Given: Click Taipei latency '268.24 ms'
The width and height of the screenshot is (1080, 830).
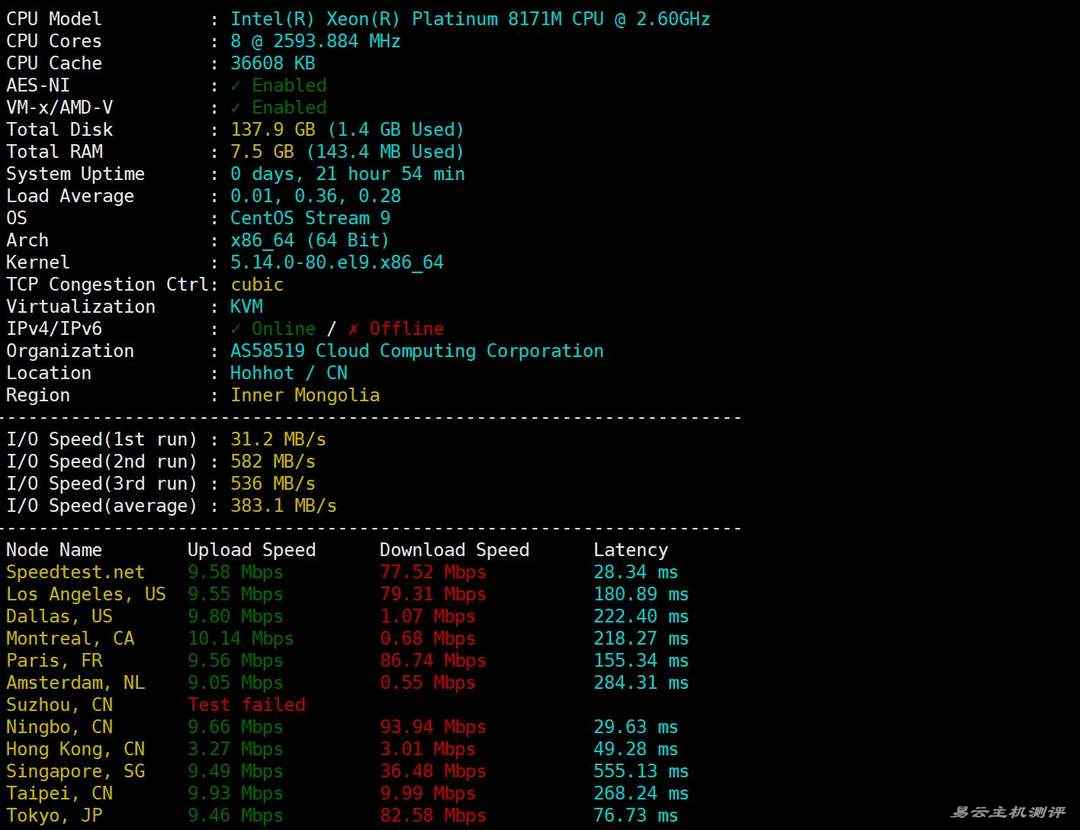Looking at the screenshot, I should pos(641,793).
